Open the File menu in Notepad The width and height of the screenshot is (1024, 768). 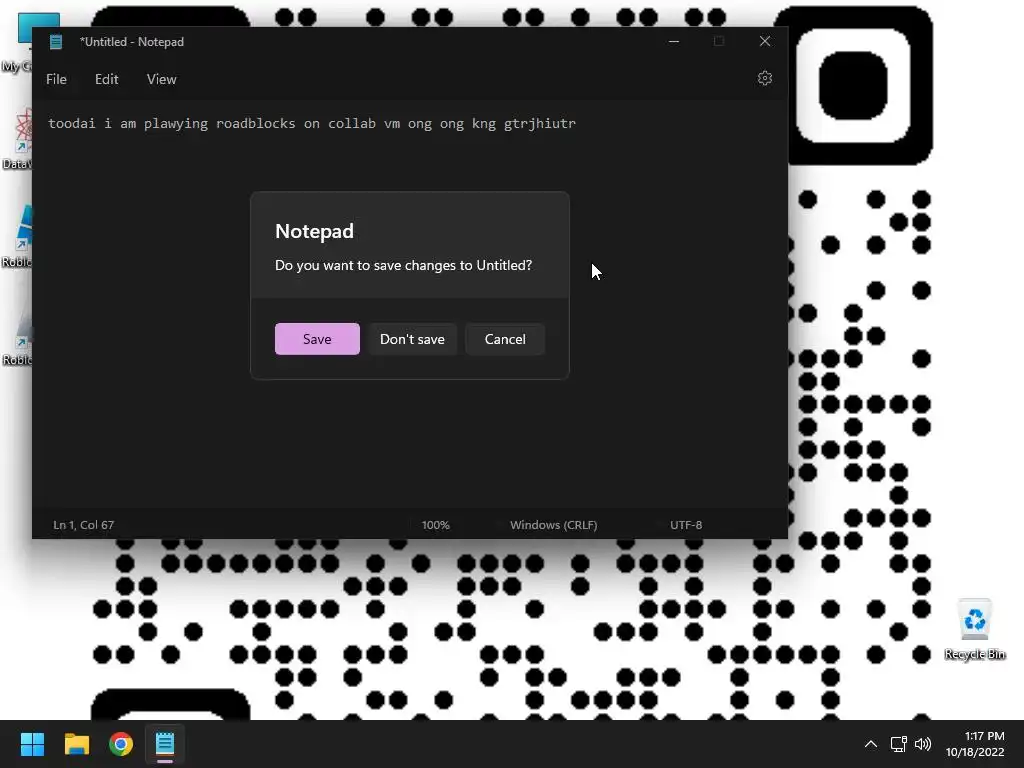[56, 79]
